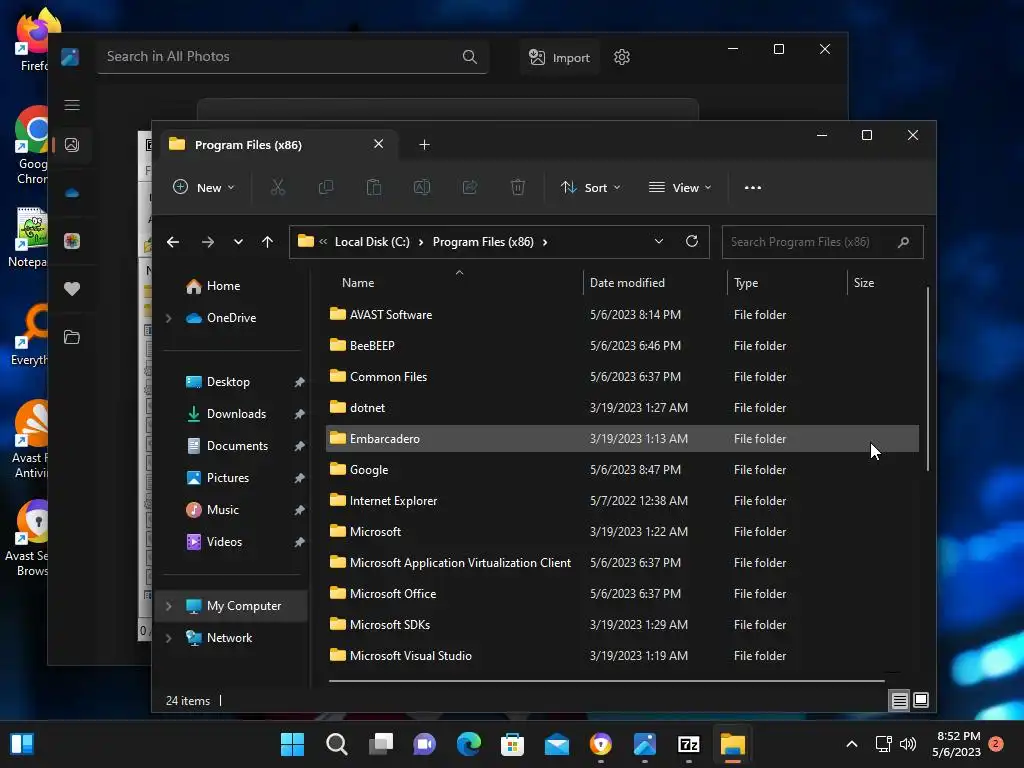Image resolution: width=1024 pixels, height=768 pixels.
Task: Show hidden tray icons chevron
Action: pyautogui.click(x=852, y=744)
